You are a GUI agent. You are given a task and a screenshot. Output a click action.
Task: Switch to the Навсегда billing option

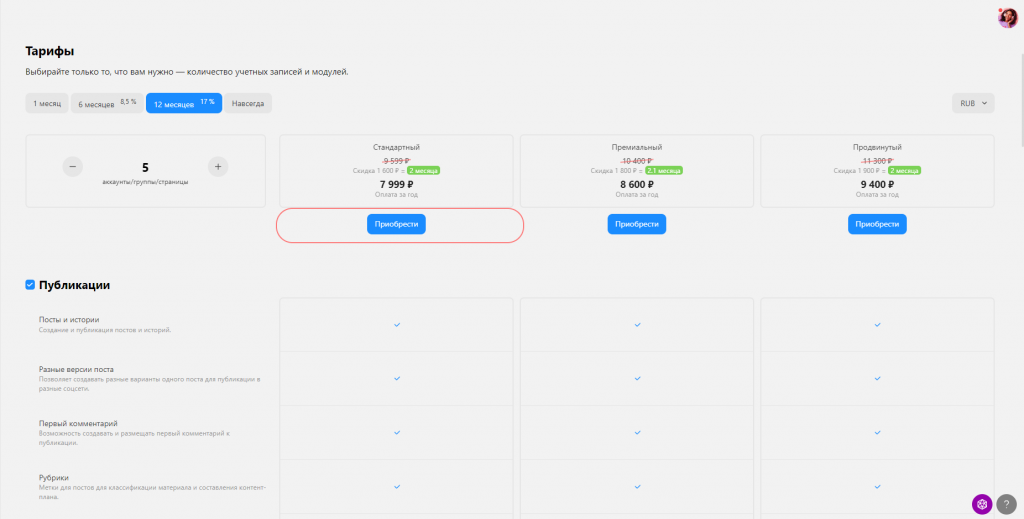pyautogui.click(x=248, y=103)
